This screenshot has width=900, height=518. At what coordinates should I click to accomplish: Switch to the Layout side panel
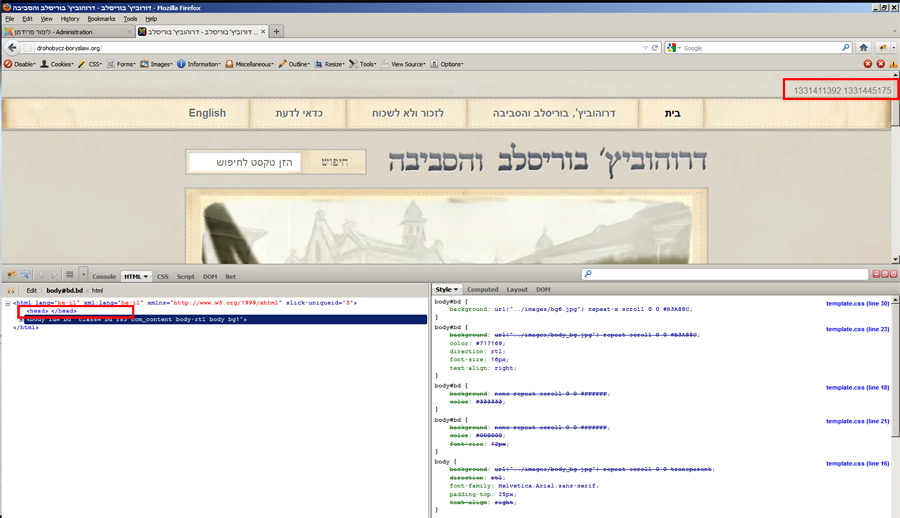click(517, 289)
